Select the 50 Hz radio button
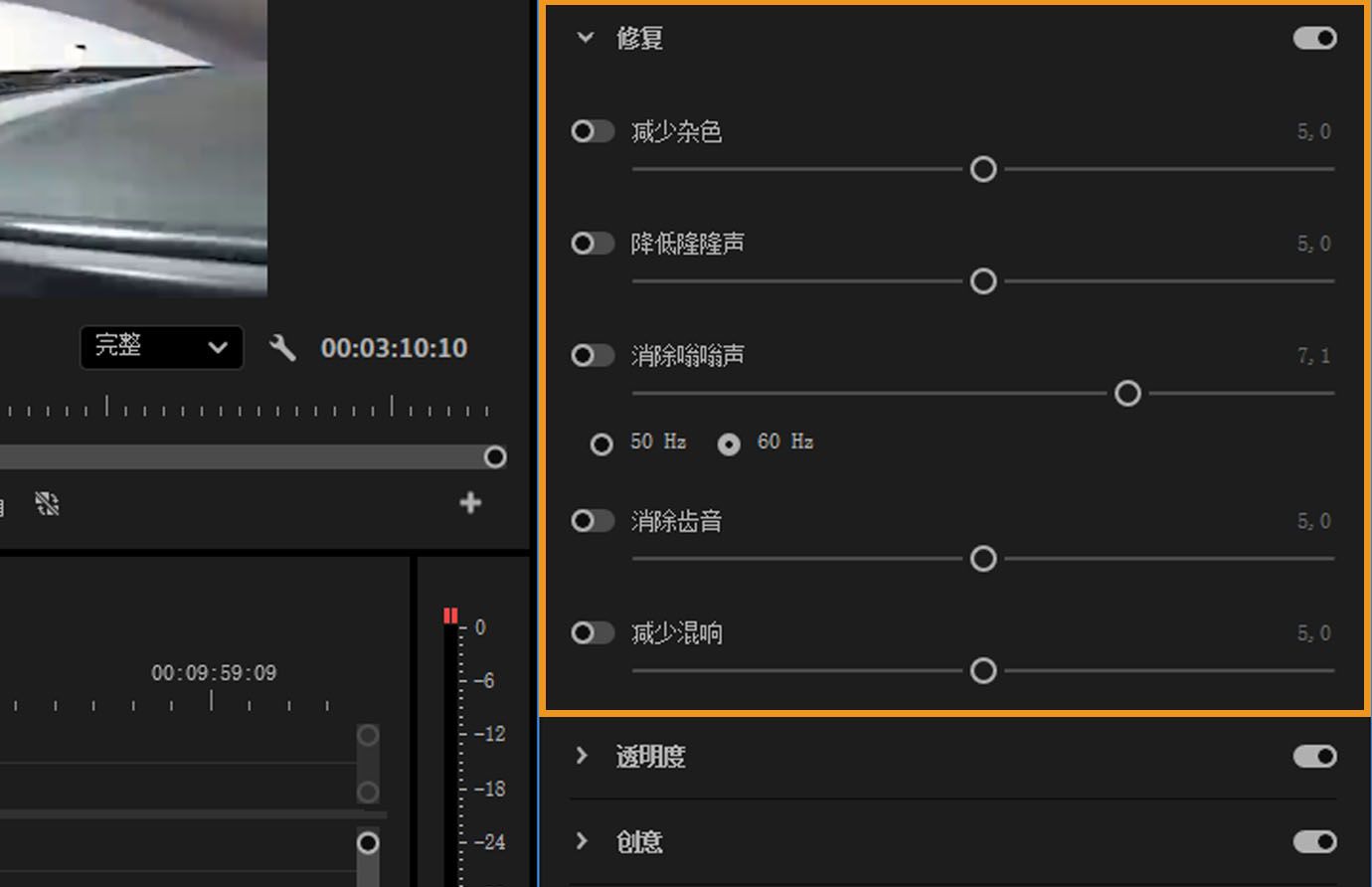This screenshot has height=887, width=1372. click(600, 443)
